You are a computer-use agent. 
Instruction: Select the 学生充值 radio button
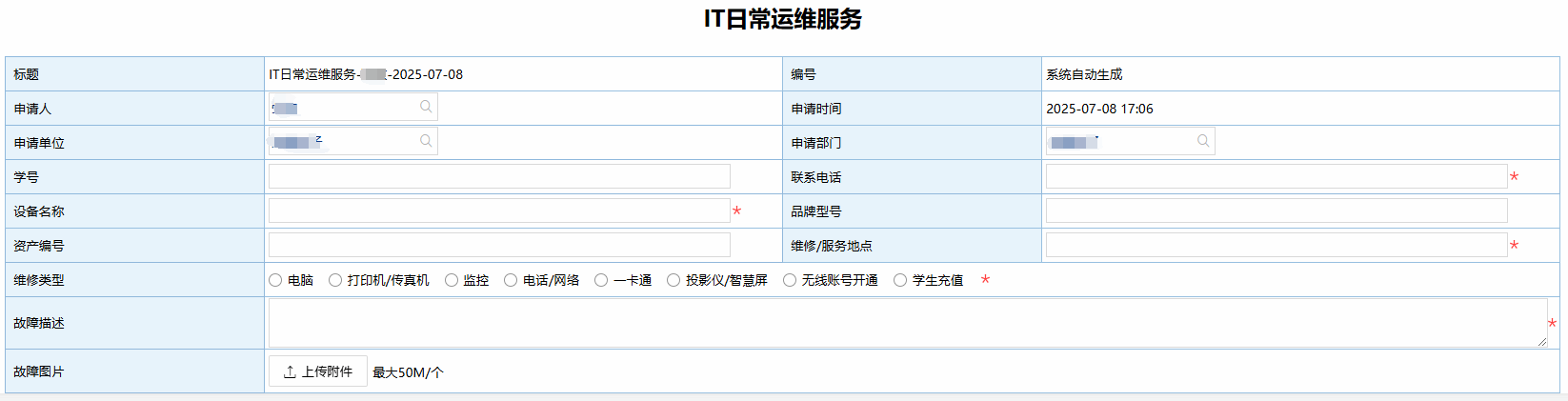[x=900, y=280]
